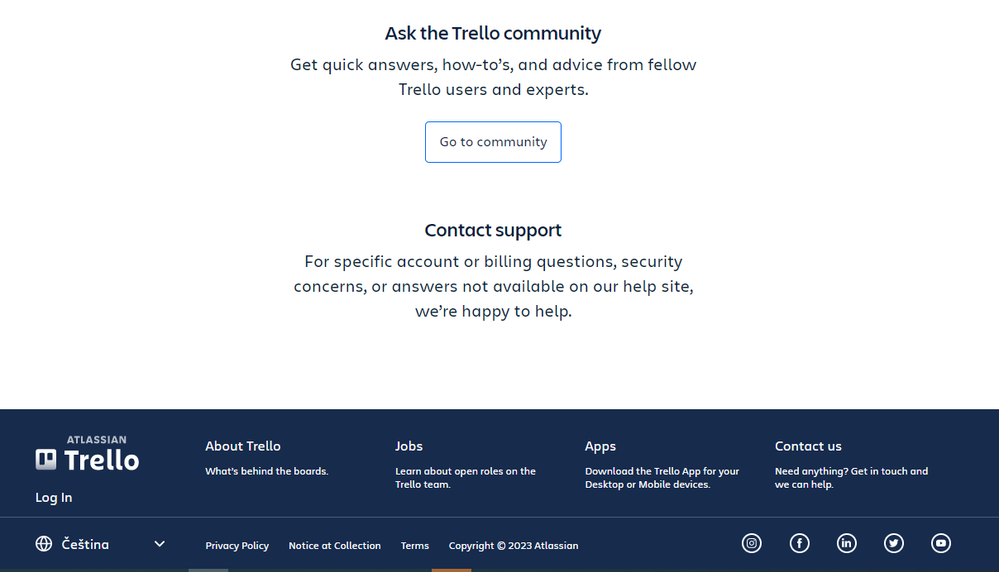Open the Privacy Policy link
This screenshot has height=572, width=999.
coord(237,546)
